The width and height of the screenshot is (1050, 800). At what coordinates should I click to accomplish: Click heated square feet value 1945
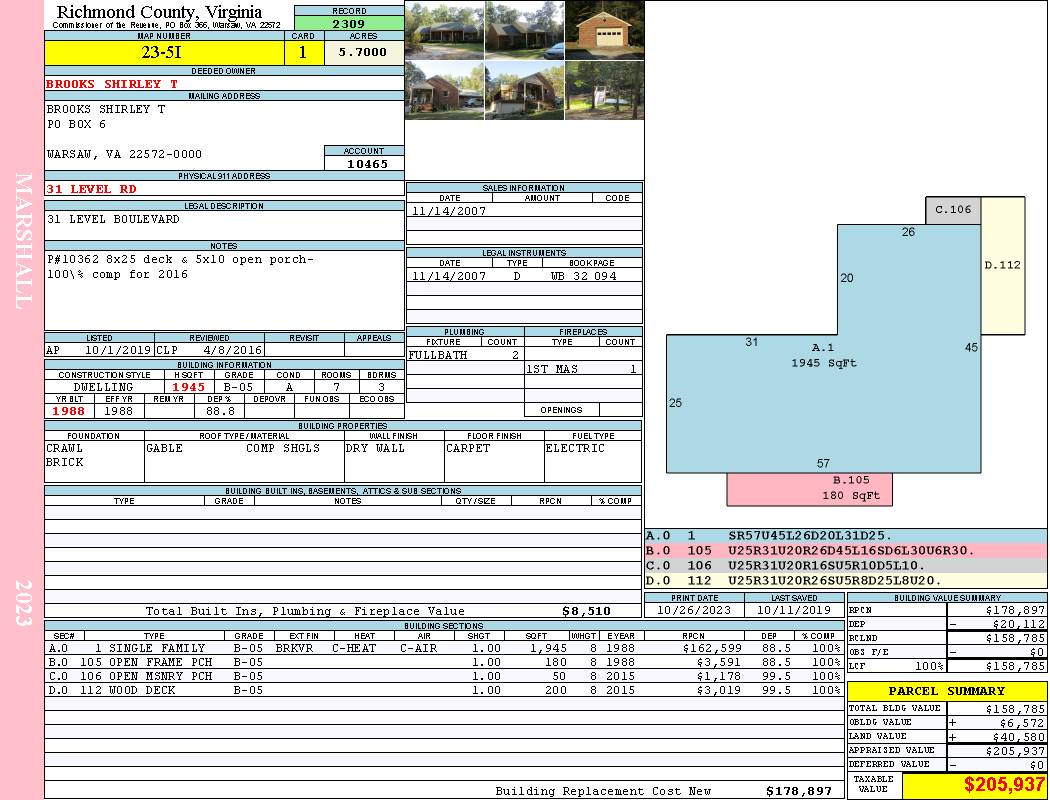189,387
